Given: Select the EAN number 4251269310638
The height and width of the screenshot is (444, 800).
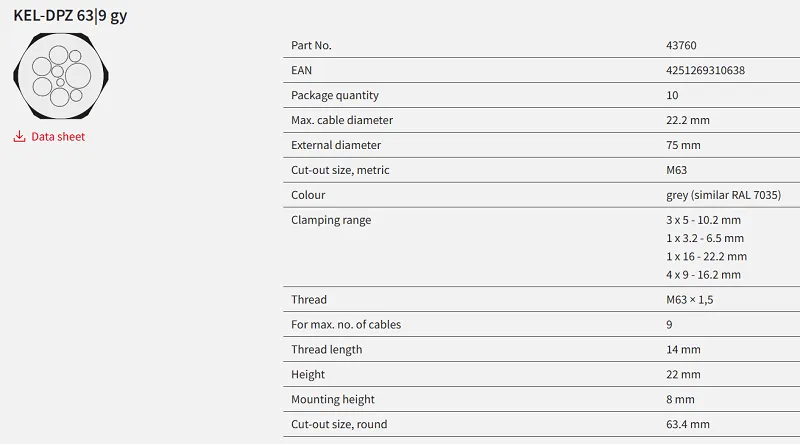Looking at the screenshot, I should point(705,70).
